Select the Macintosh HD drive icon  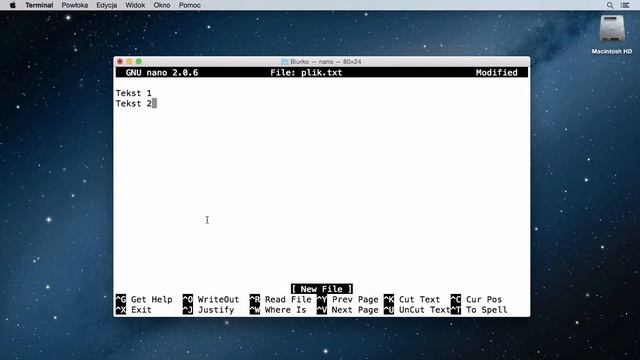(x=611, y=29)
